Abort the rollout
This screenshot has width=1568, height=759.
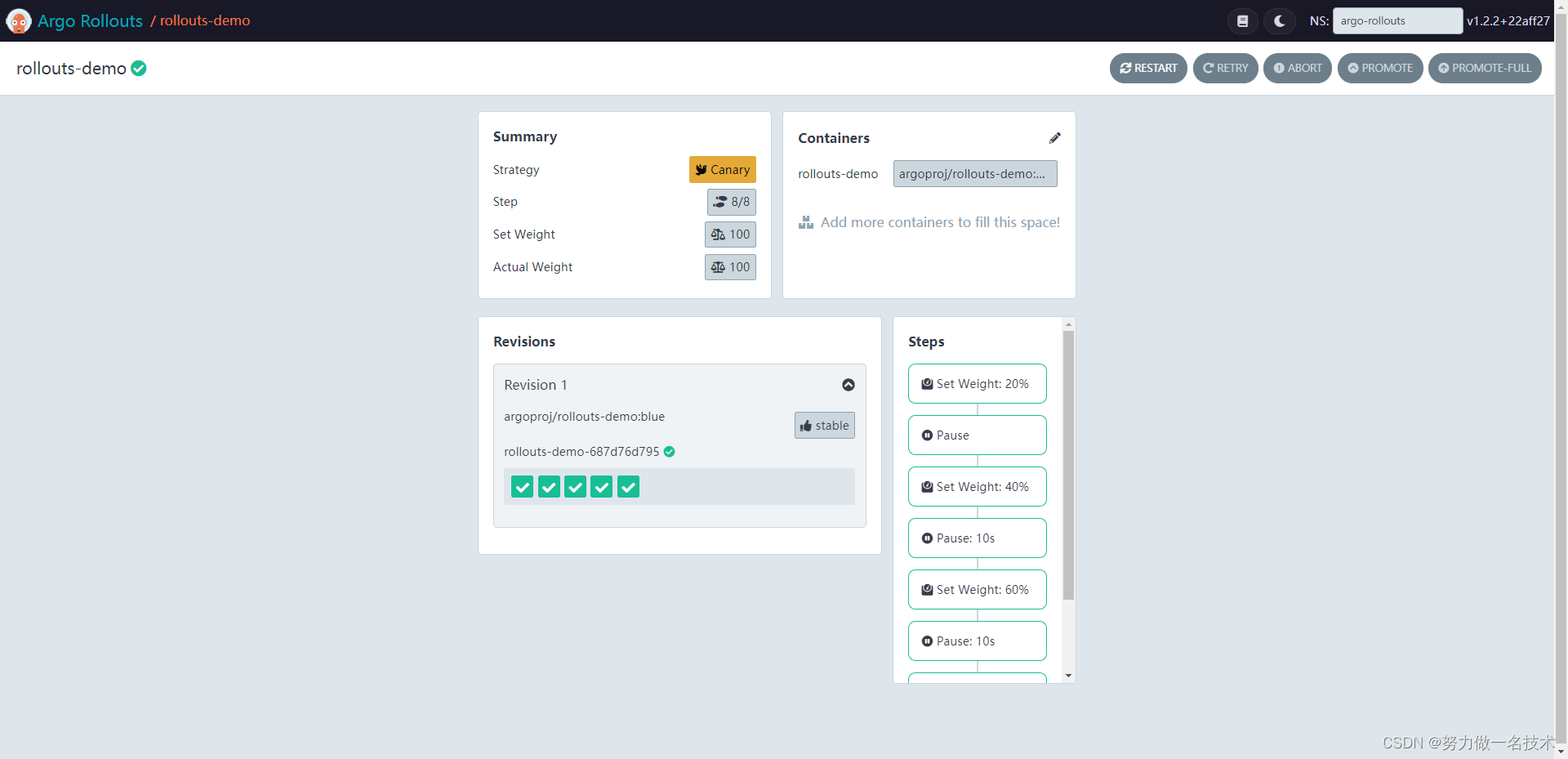pyautogui.click(x=1298, y=68)
